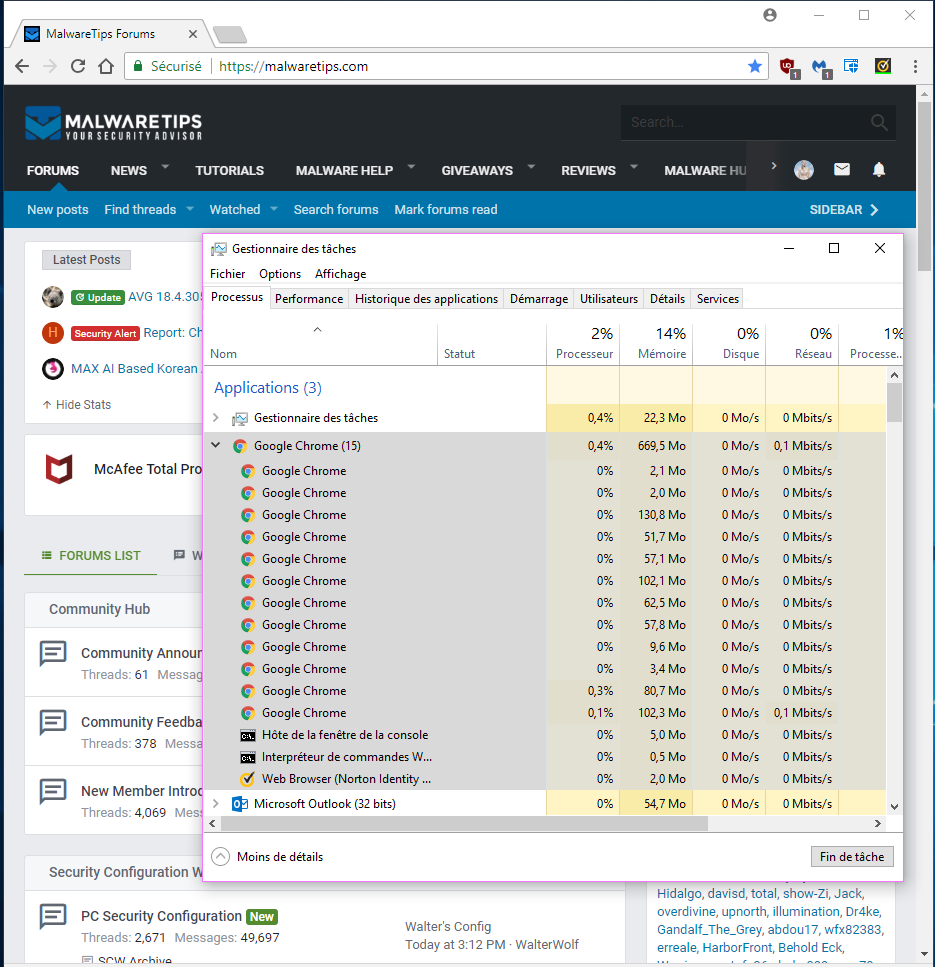Click the Community Announcements forum icon
Viewport: 935px width, 967px height.
coord(53,653)
